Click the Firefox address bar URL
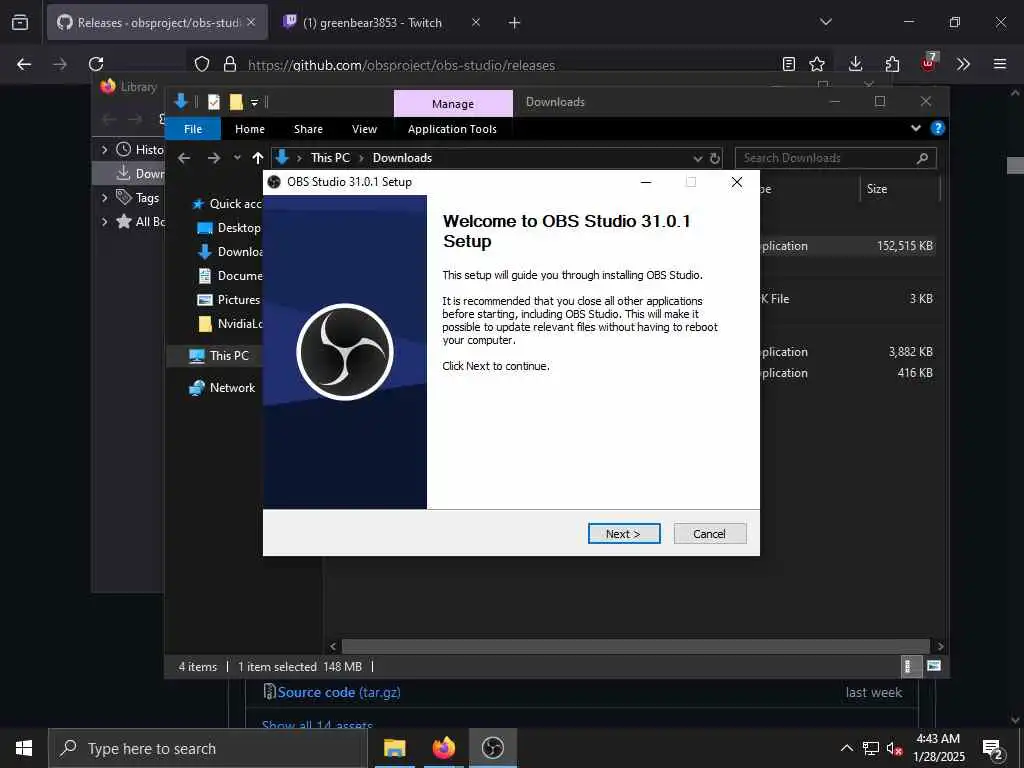The height and width of the screenshot is (768, 1024). [x=401, y=65]
